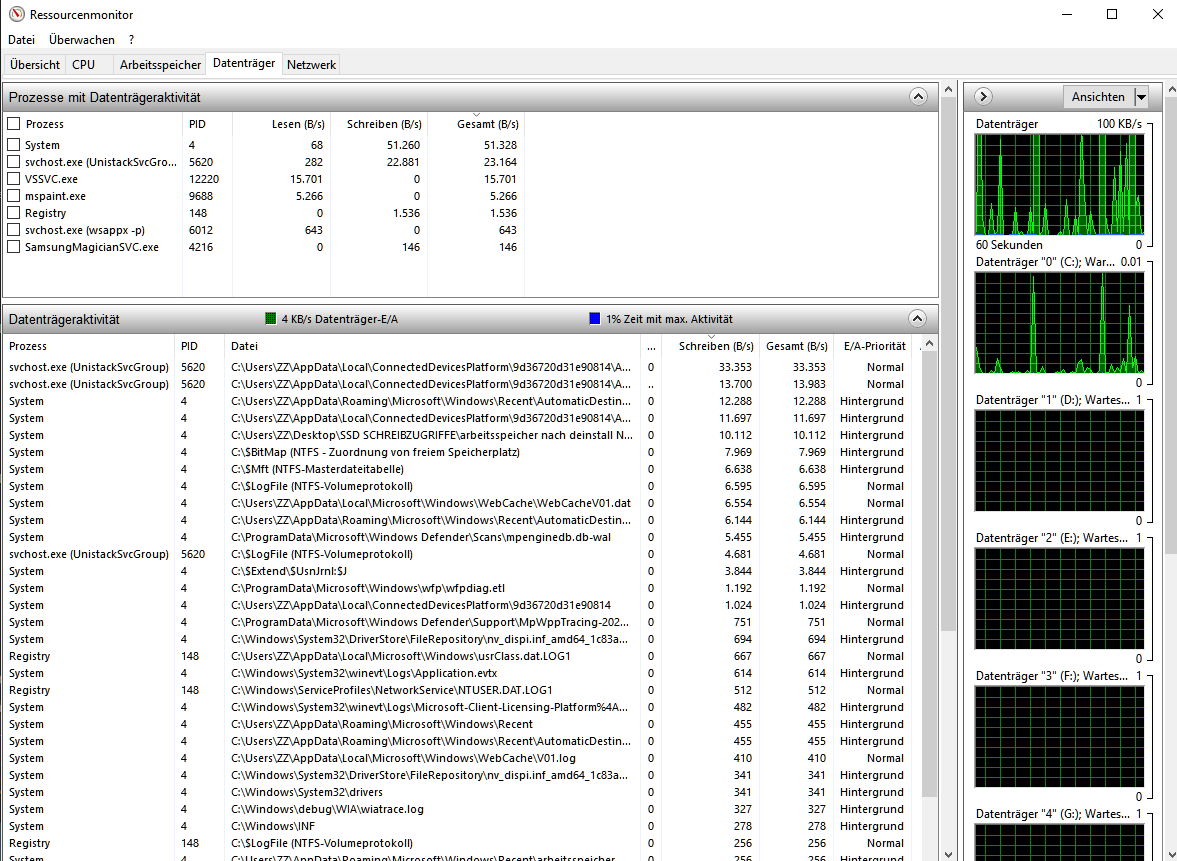Click the Datenträger "1" (D:) graph

click(1059, 461)
